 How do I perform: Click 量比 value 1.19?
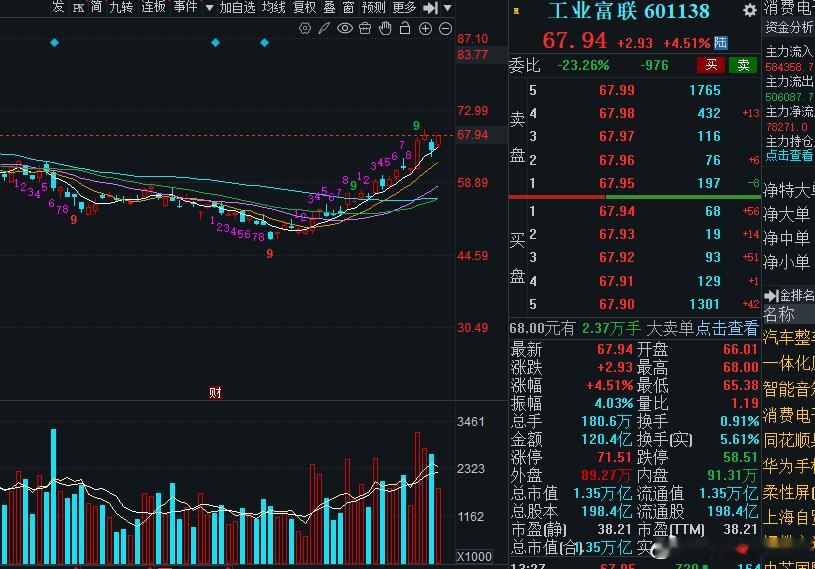point(744,403)
